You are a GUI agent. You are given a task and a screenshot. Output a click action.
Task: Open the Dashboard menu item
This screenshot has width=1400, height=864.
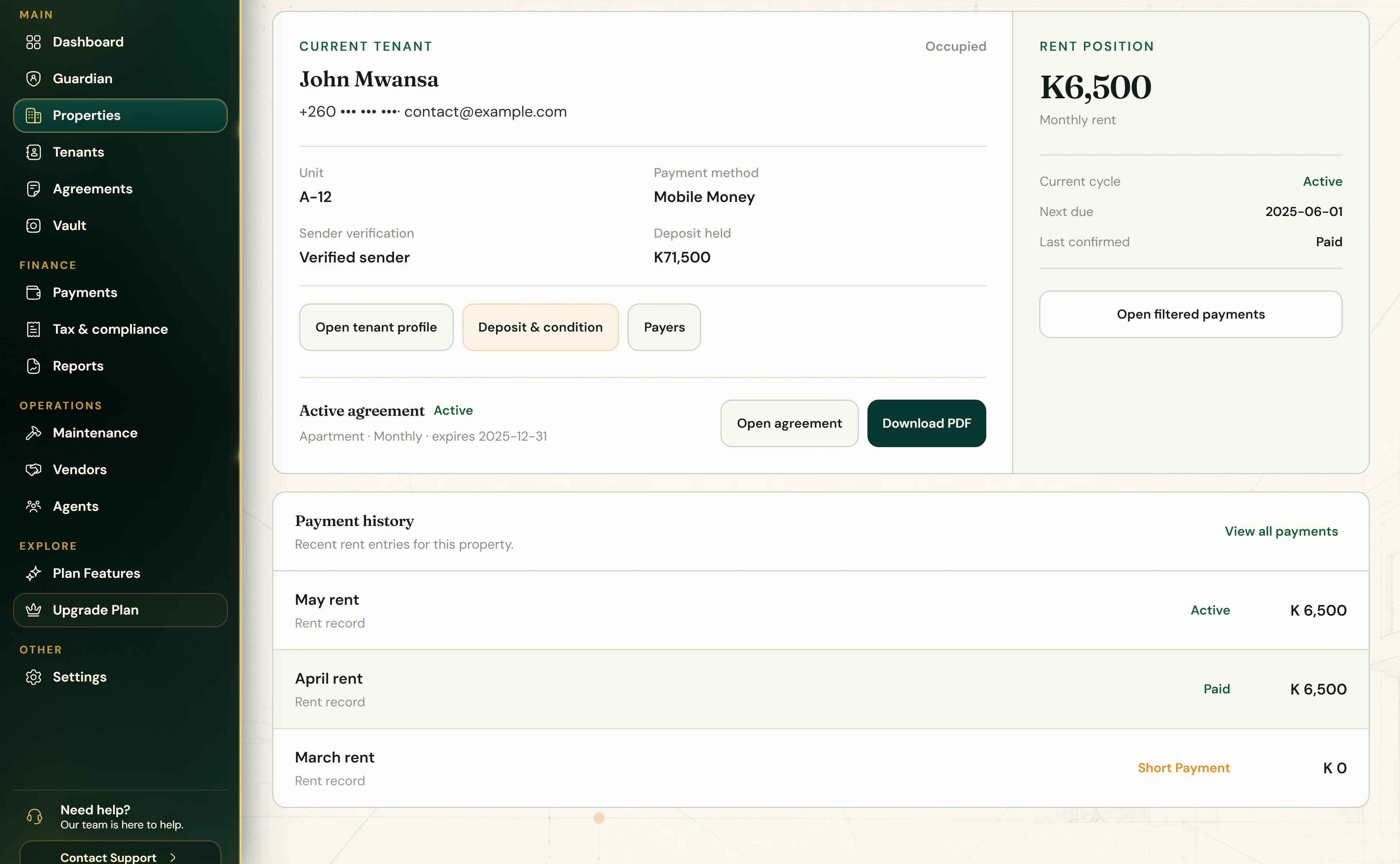click(x=120, y=42)
